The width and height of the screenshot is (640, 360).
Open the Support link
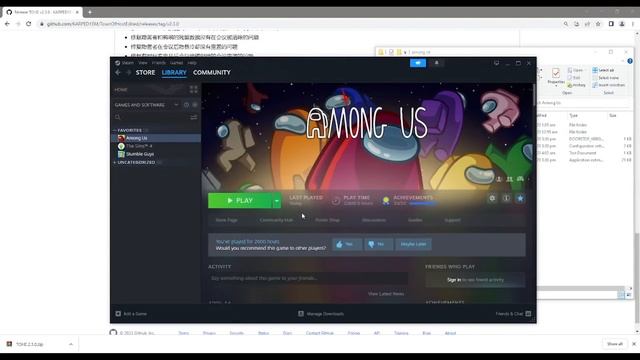[x=452, y=220]
